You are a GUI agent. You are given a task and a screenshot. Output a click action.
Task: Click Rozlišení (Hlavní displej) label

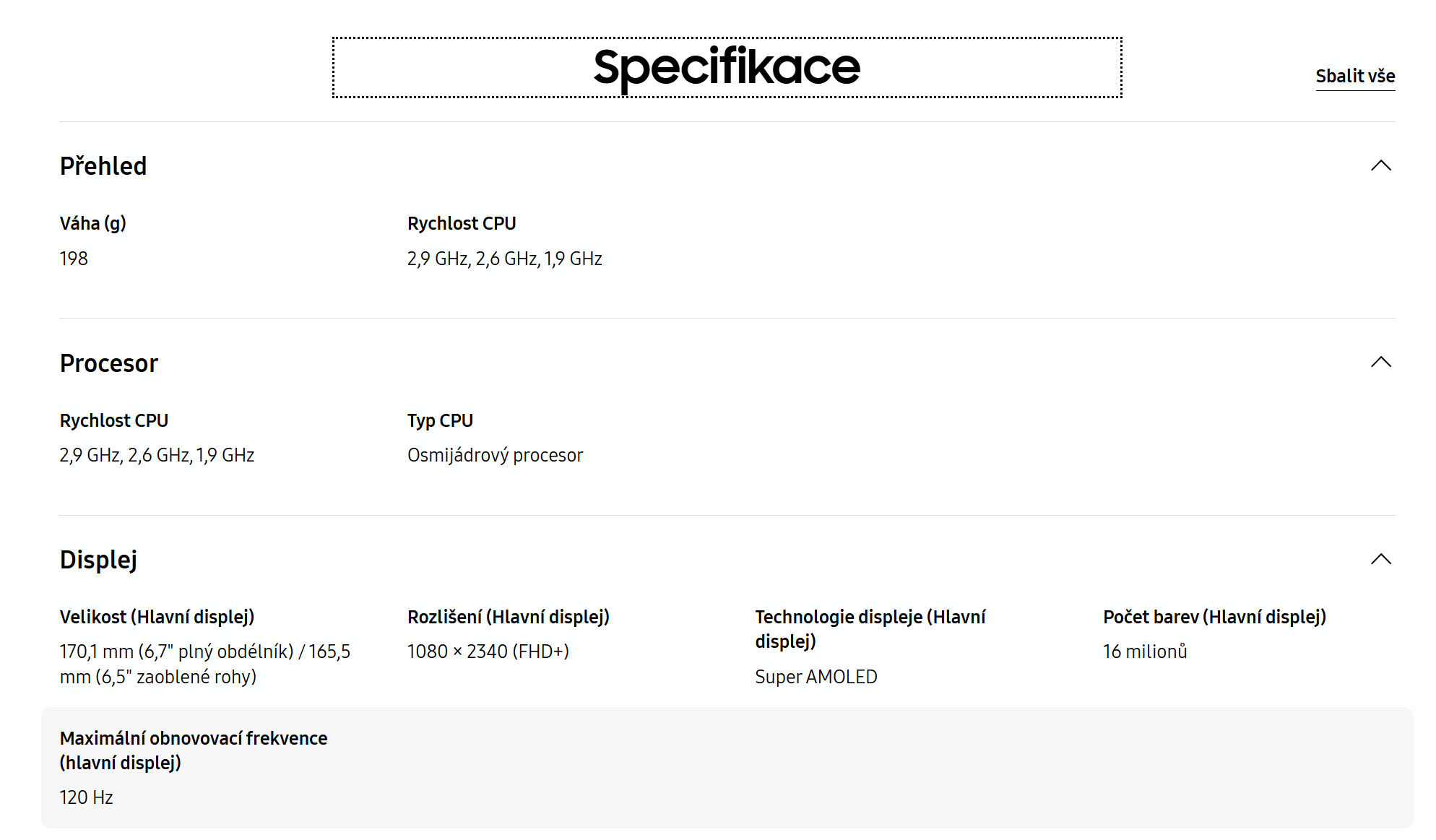[x=509, y=617]
